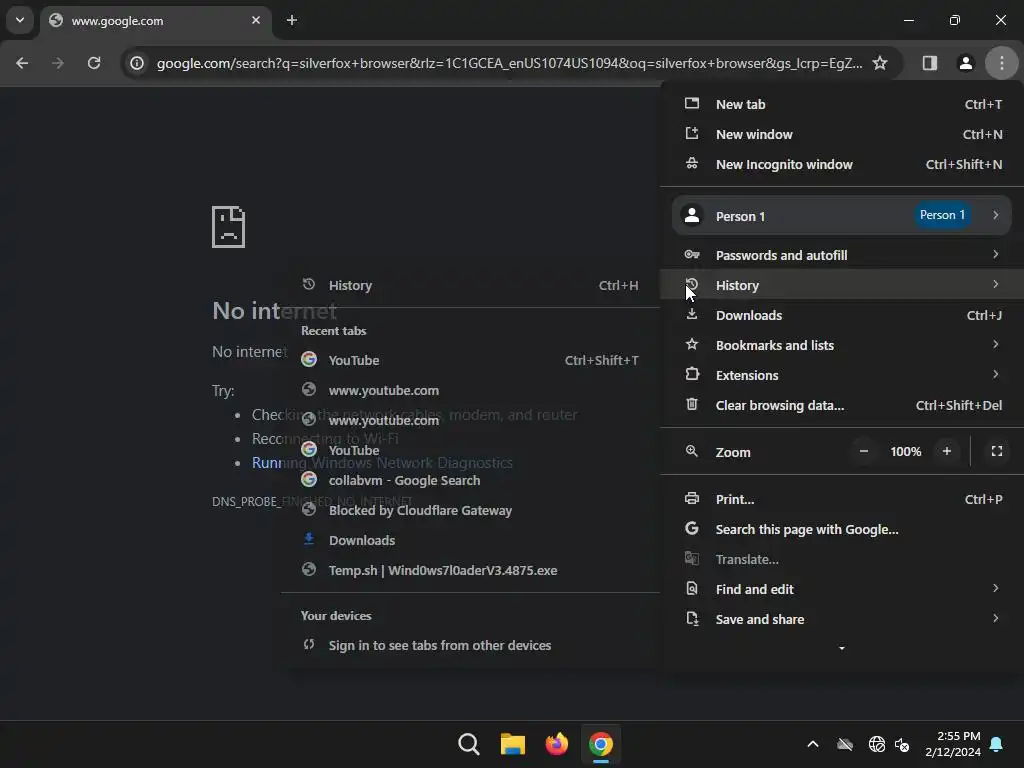Reopen Temp.sh Wind0ws7l0aderV3.4875.exe tab
Viewport: 1024px width, 768px height.
470,570
